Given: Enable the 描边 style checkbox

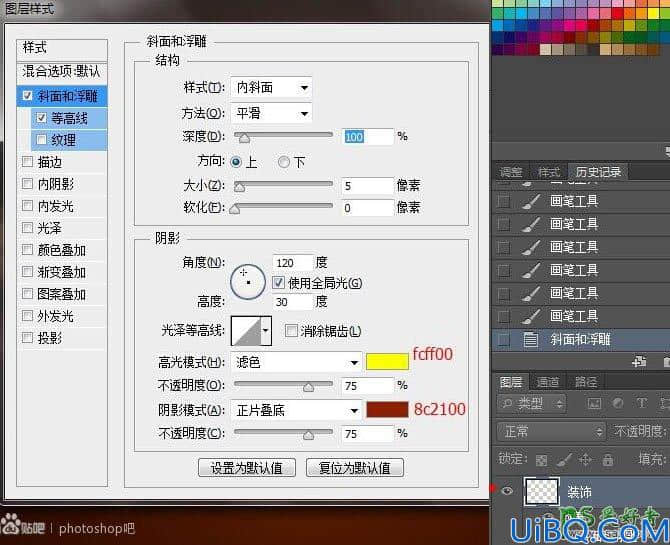Looking at the screenshot, I should point(27,162).
